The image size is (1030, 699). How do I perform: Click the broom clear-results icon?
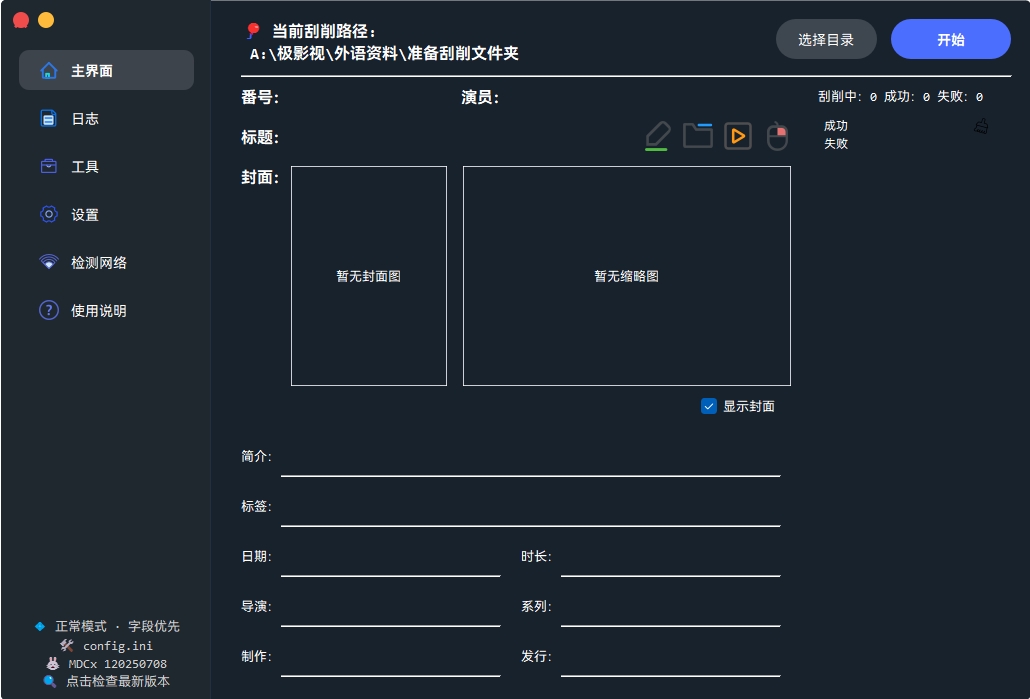(x=981, y=126)
